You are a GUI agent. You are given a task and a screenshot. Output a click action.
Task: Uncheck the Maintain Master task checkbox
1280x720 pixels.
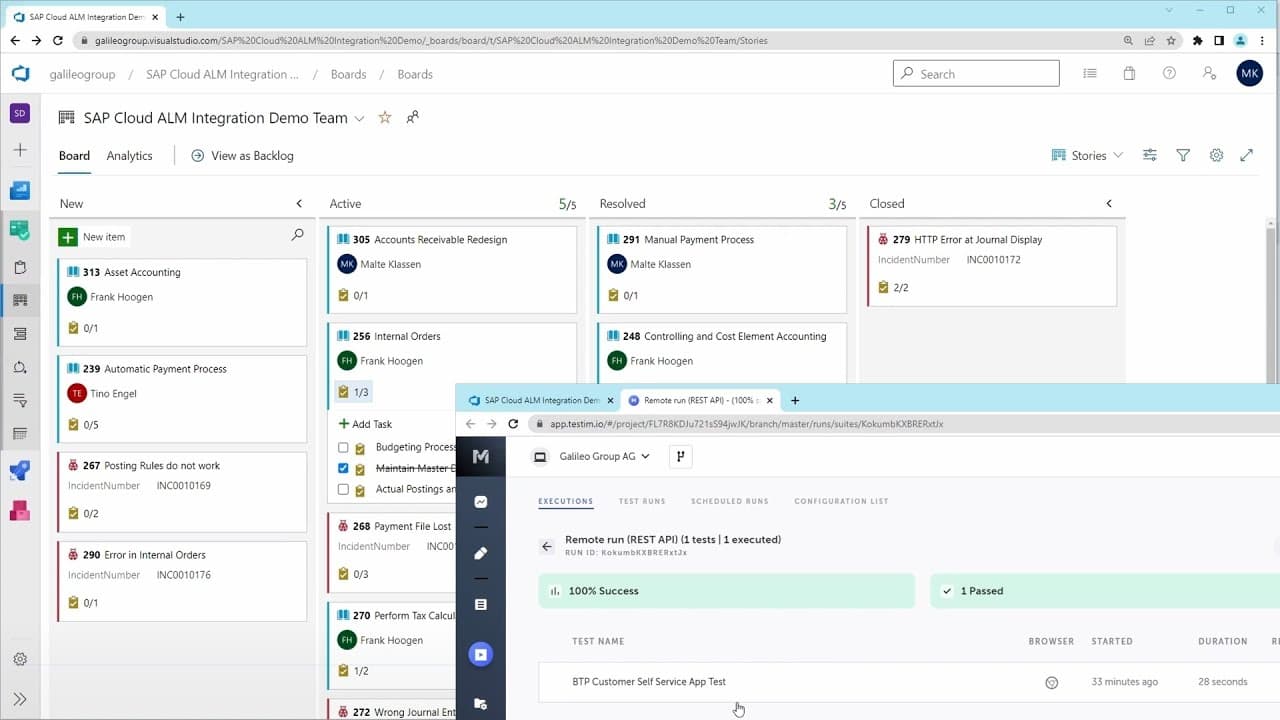pos(343,468)
